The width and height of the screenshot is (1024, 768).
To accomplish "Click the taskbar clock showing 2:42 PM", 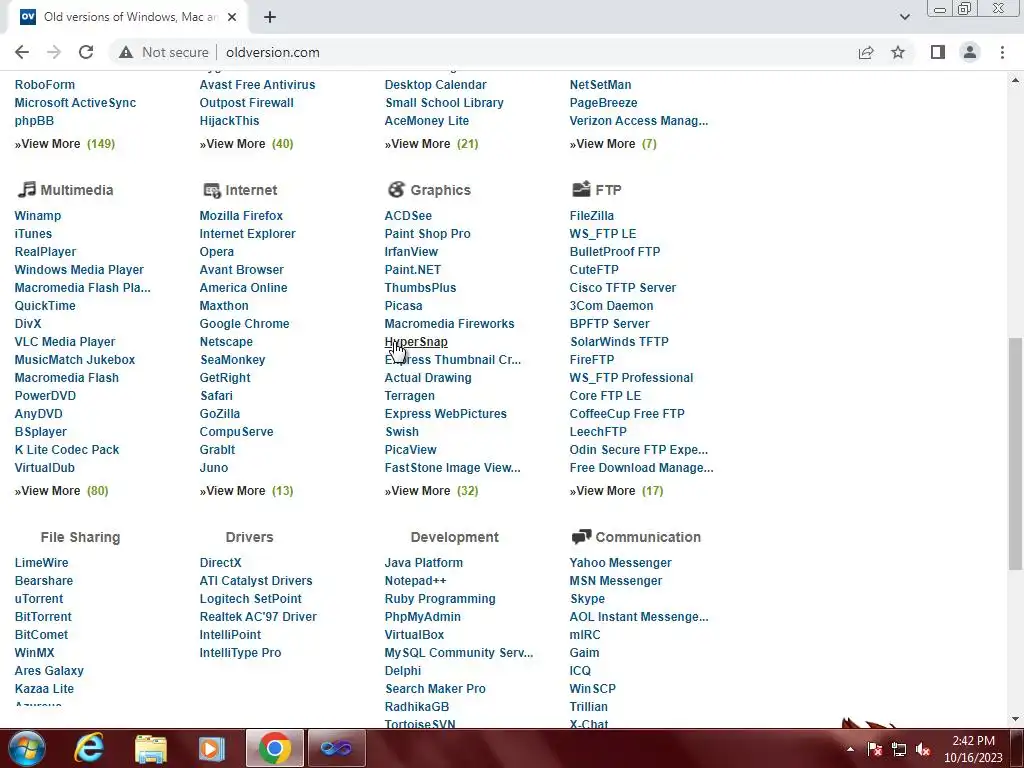I will (973, 749).
